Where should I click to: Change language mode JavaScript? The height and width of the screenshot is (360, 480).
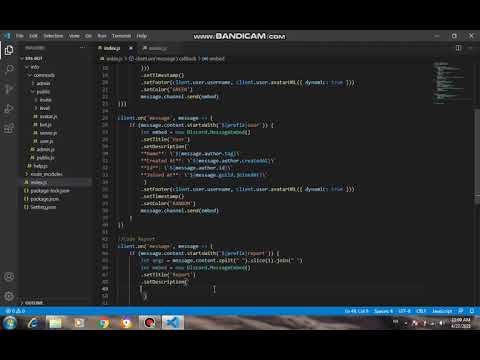click(442, 311)
